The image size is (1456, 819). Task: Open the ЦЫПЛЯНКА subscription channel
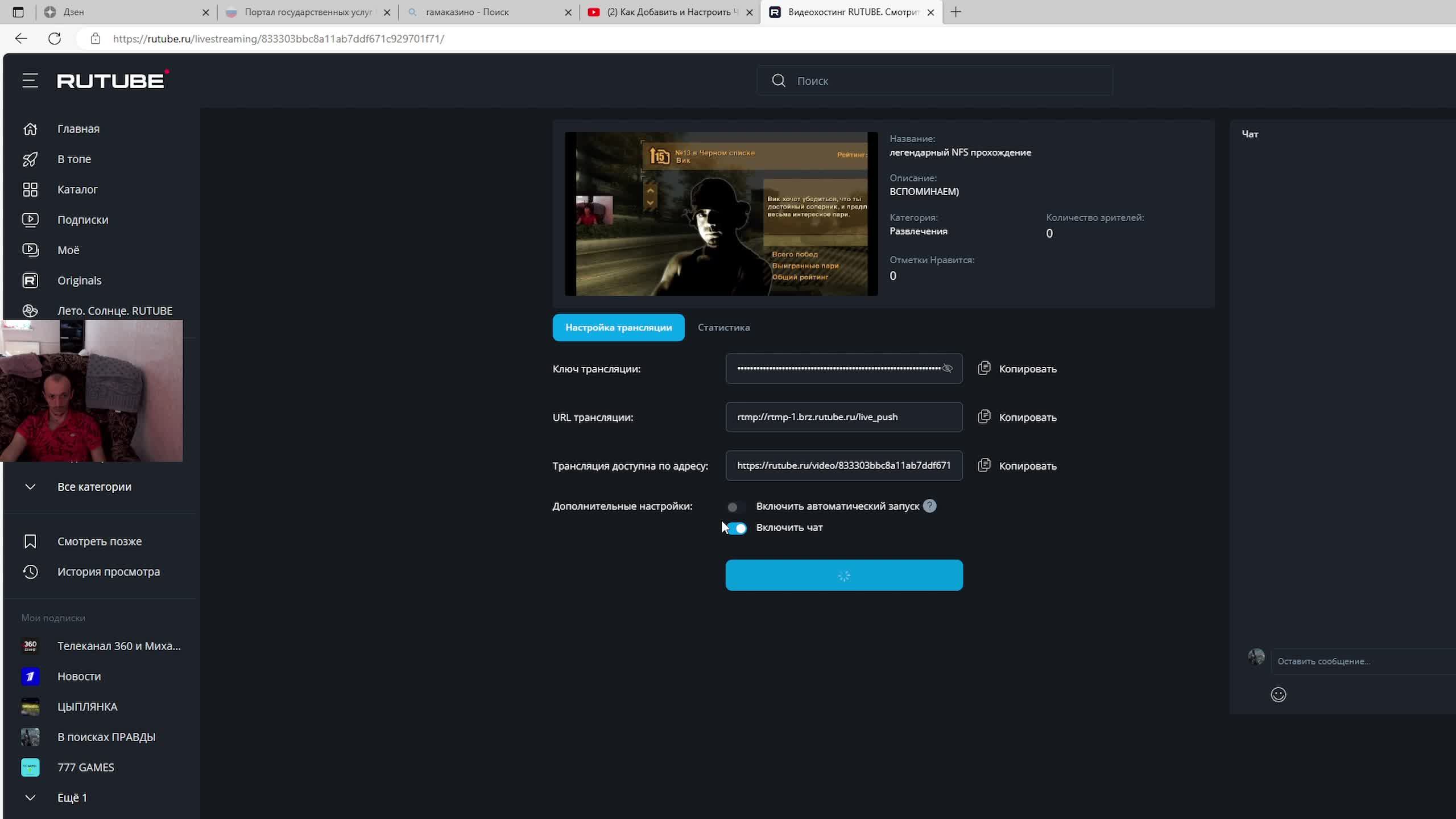tap(87, 706)
